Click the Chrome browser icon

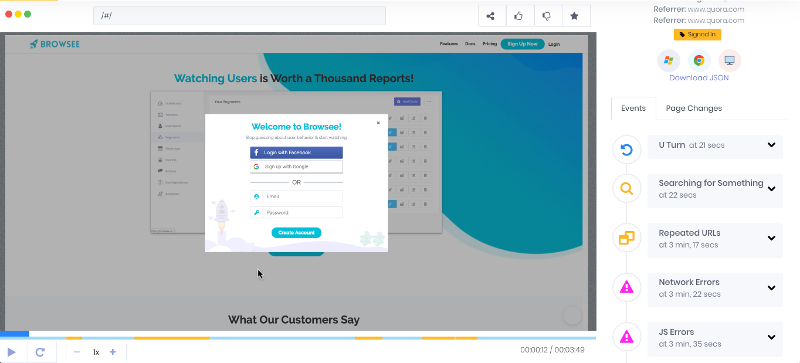tap(699, 61)
